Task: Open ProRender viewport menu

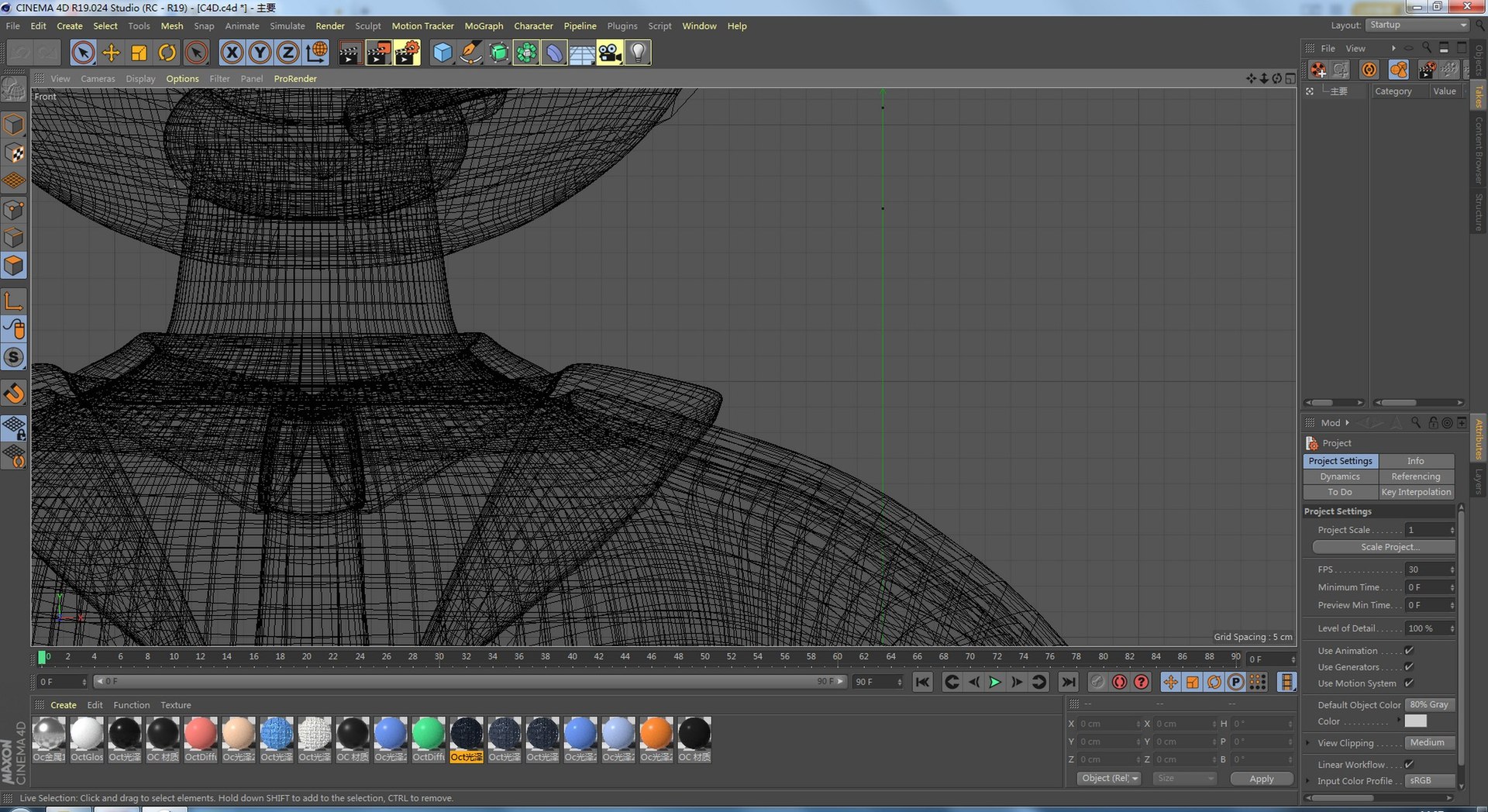Action: pos(295,79)
